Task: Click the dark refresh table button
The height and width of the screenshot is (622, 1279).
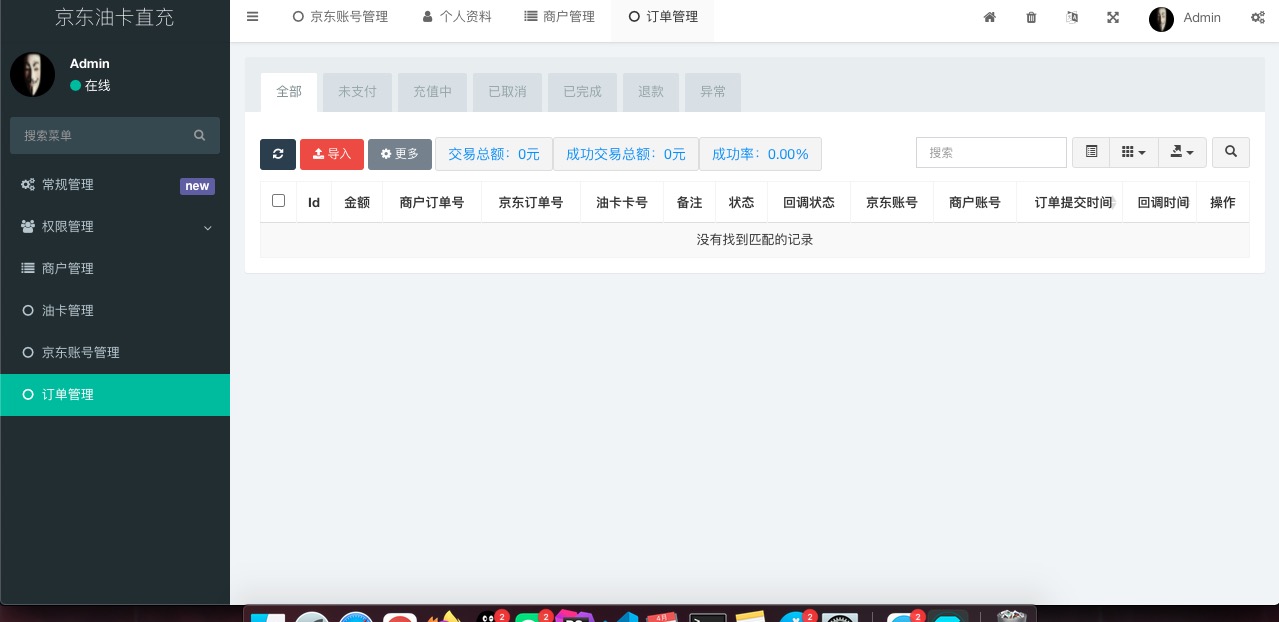Action: tap(278, 154)
